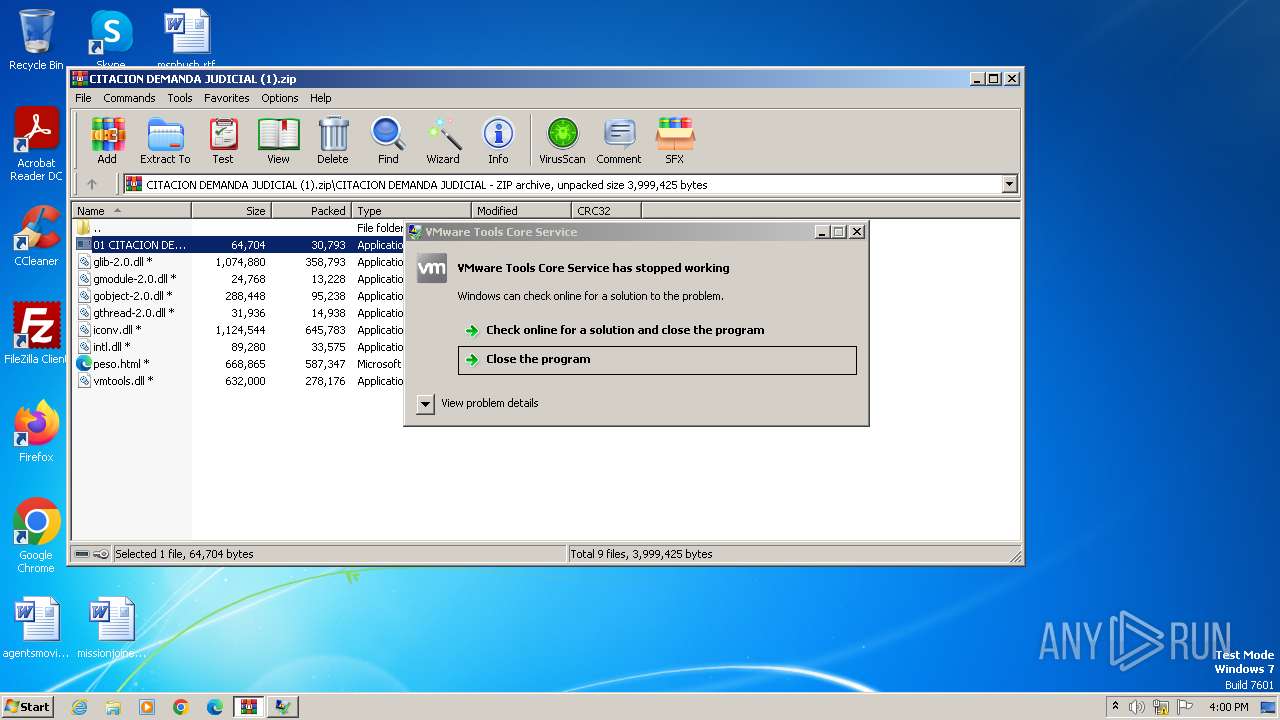Image resolution: width=1280 pixels, height=720 pixels.
Task: Select gmodule-2.0.dll in the list
Action: pos(238,279)
